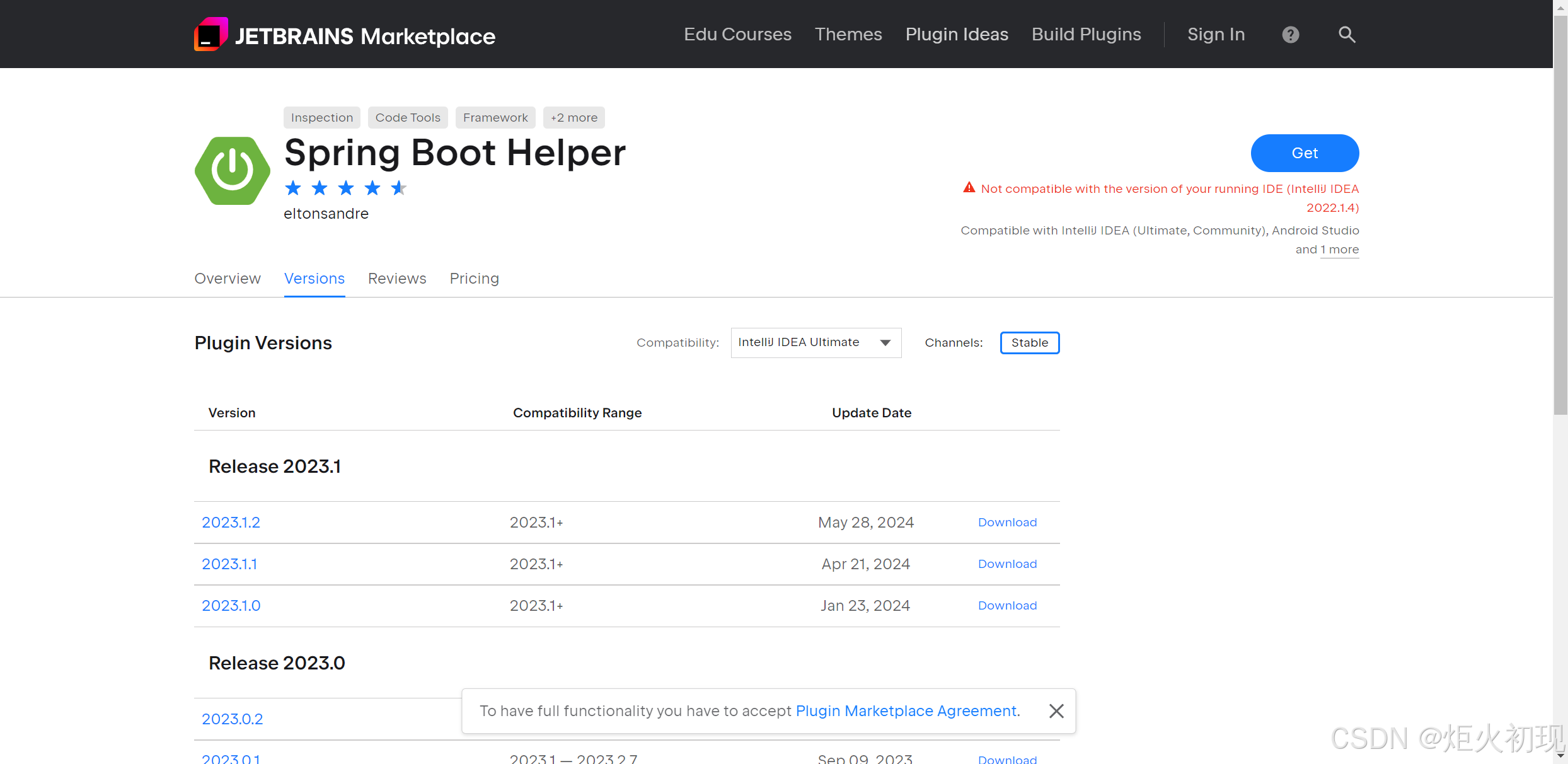
Task: Open the Plugin Marketplace Agreement link
Action: 906,711
